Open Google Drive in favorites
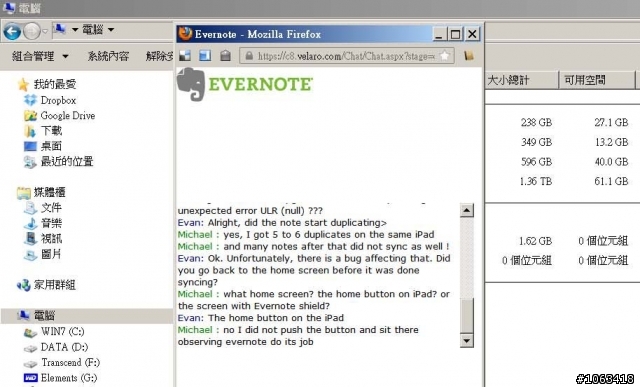The width and height of the screenshot is (640, 387). [68, 116]
